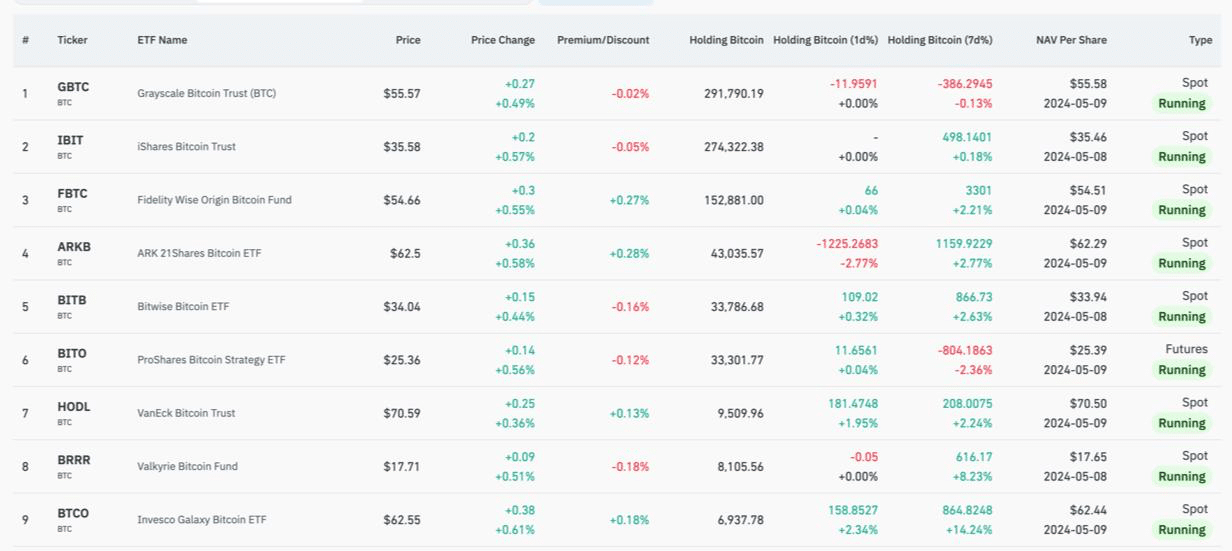Open Valkyrie Bitcoin Fund entry
The image size is (1232, 551).
point(187,466)
